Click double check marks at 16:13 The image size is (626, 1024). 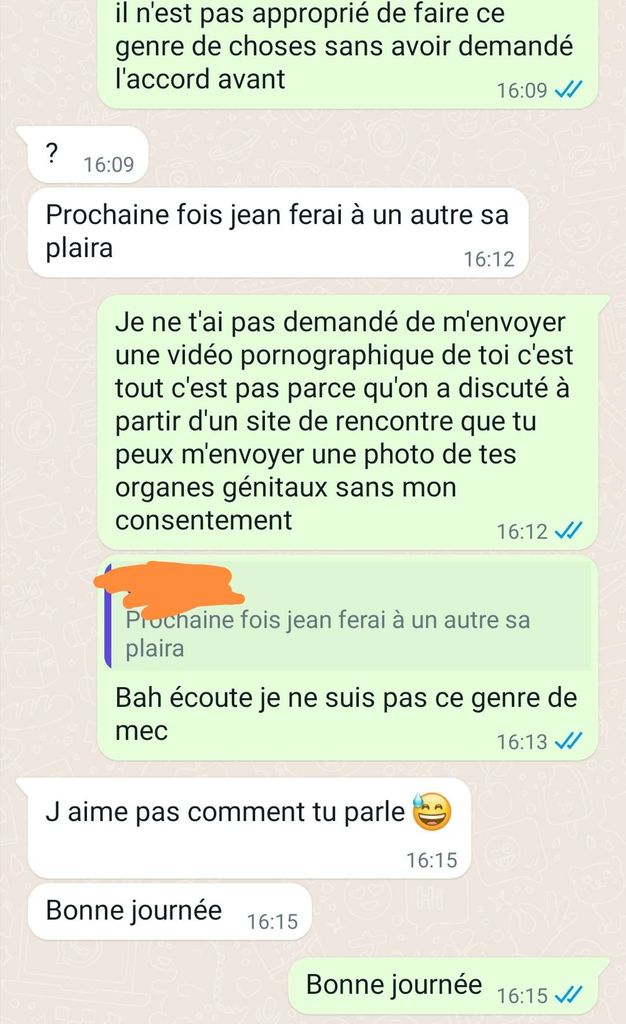(x=568, y=741)
